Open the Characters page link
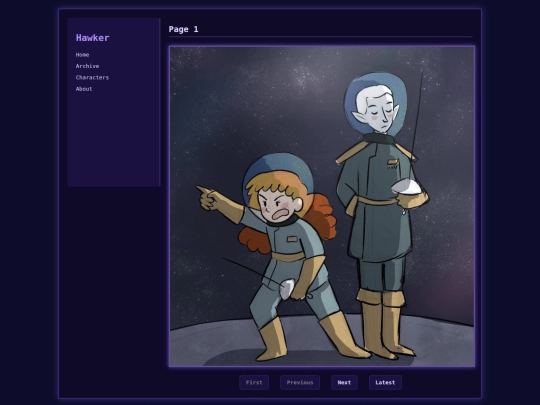Viewport: 540px width, 405px height. coord(92,77)
